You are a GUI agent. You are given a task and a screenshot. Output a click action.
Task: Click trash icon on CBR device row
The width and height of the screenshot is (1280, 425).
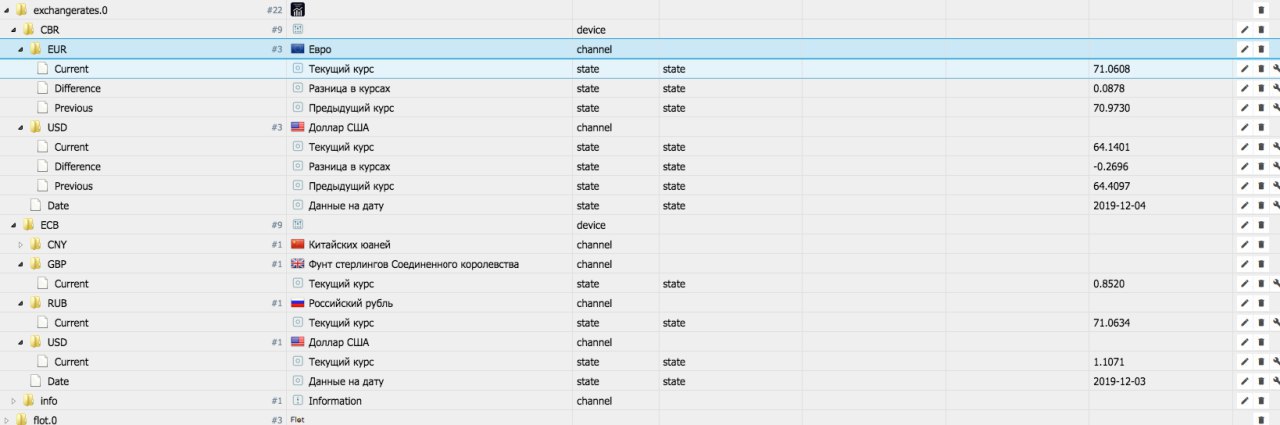[x=1261, y=30]
